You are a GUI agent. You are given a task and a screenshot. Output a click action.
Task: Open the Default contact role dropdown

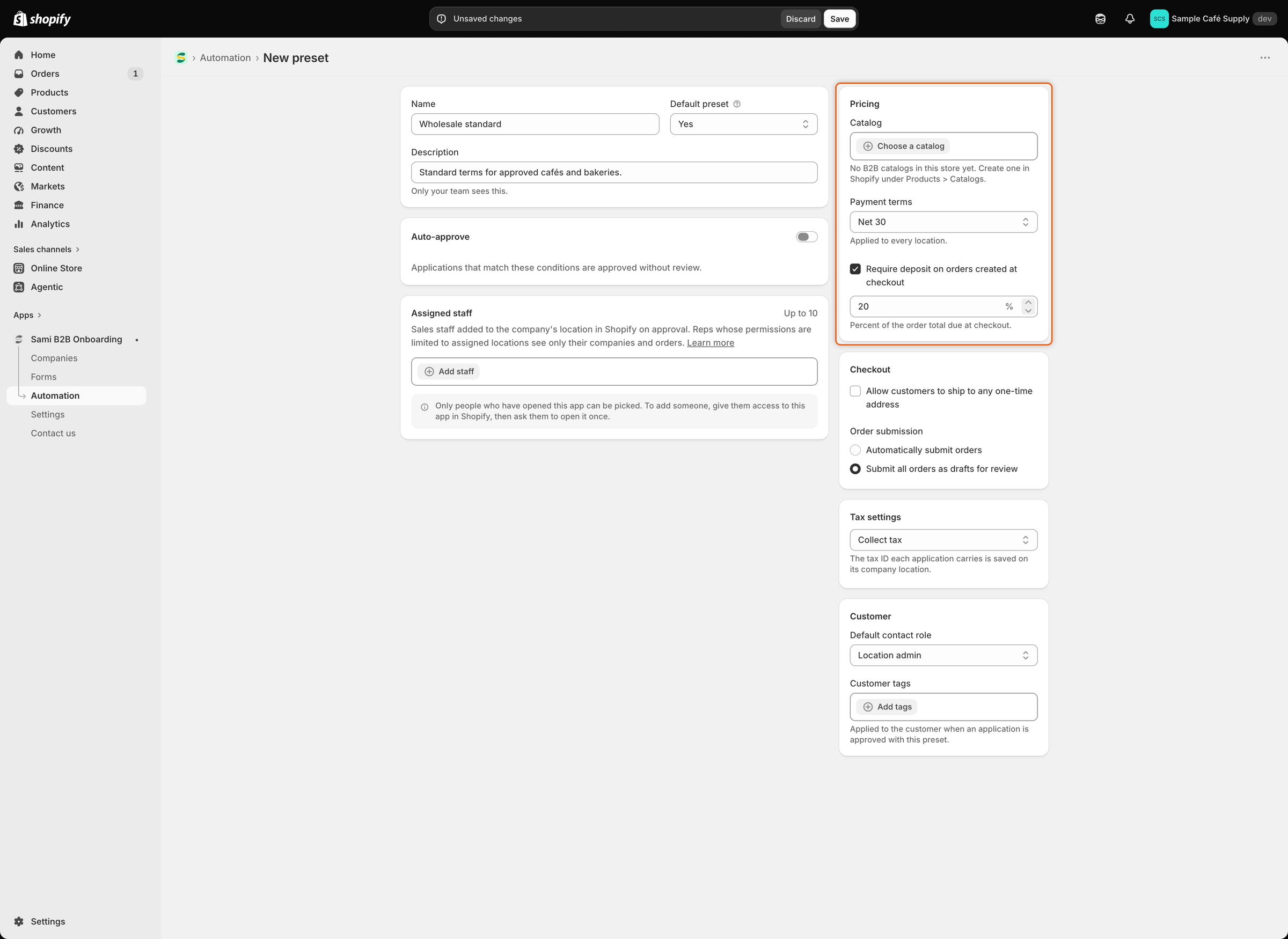pyautogui.click(x=943, y=655)
